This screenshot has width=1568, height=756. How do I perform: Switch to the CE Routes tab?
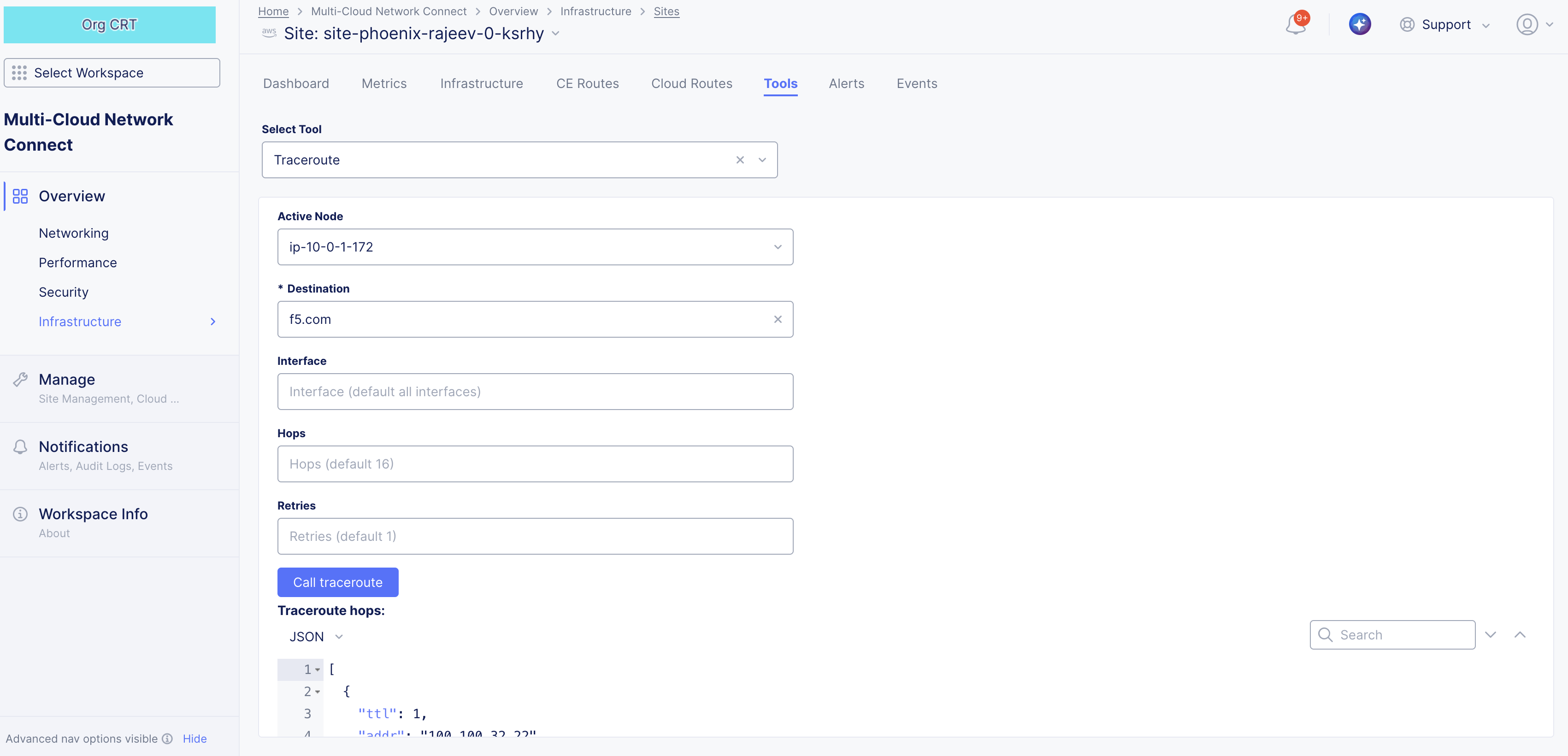587,84
